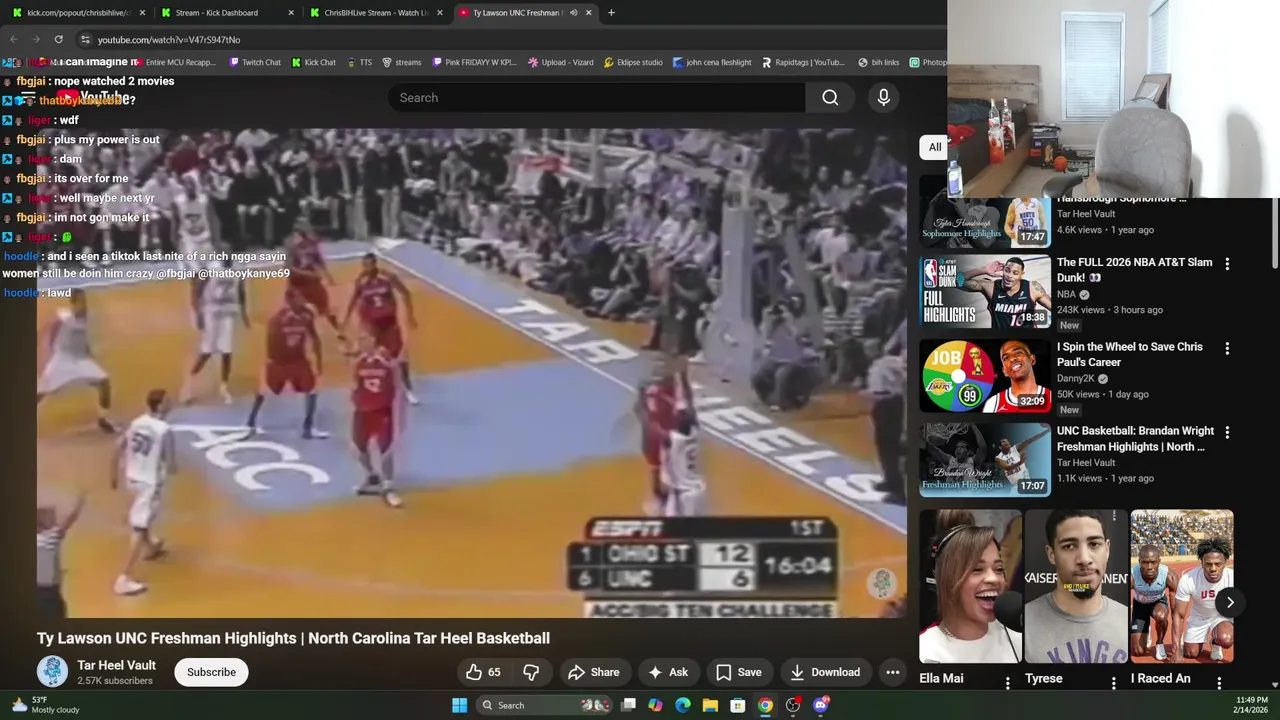Open Rapidtags YouTube bookmark

pyautogui.click(x=803, y=62)
